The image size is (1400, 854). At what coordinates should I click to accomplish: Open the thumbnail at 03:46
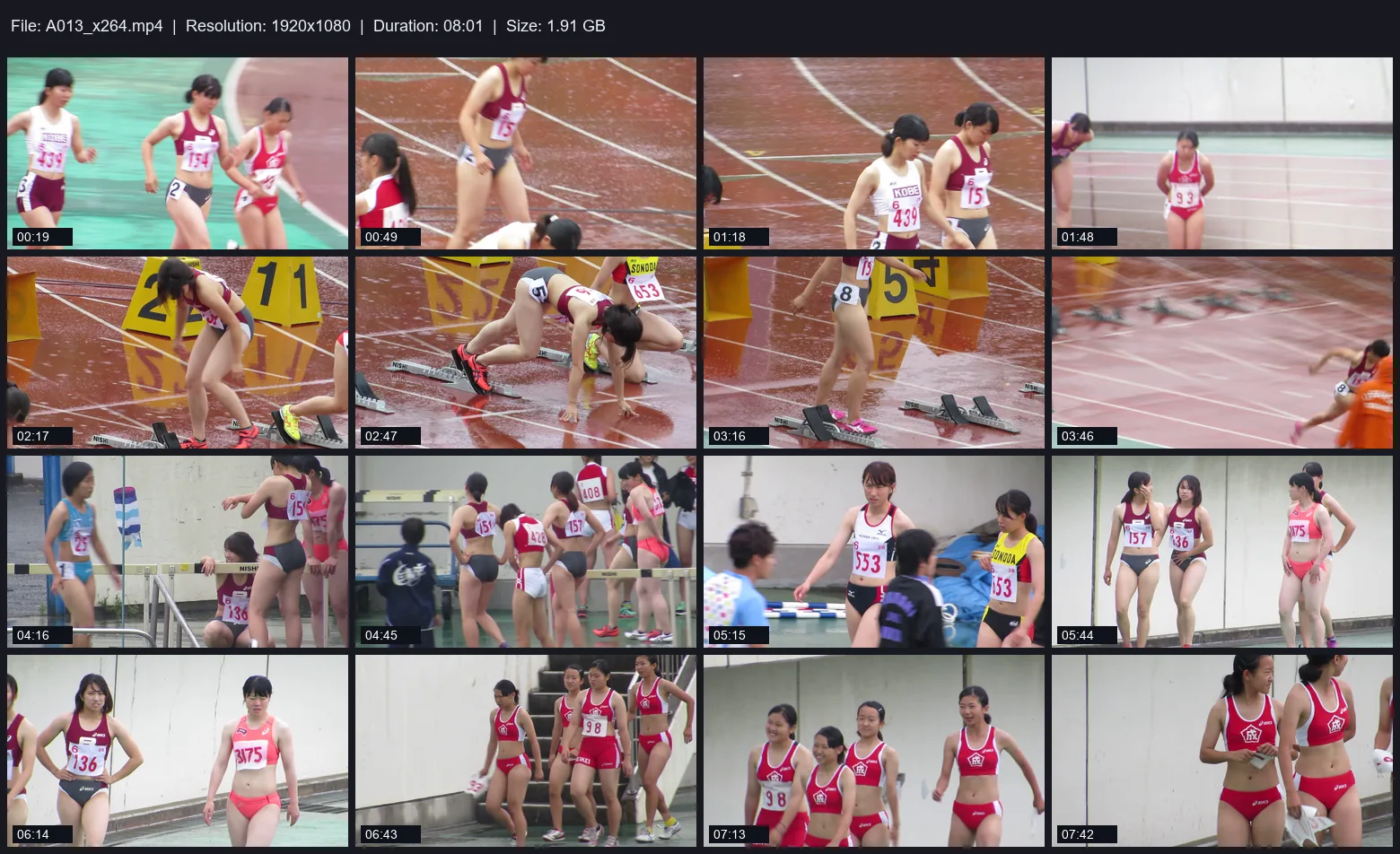click(1222, 353)
